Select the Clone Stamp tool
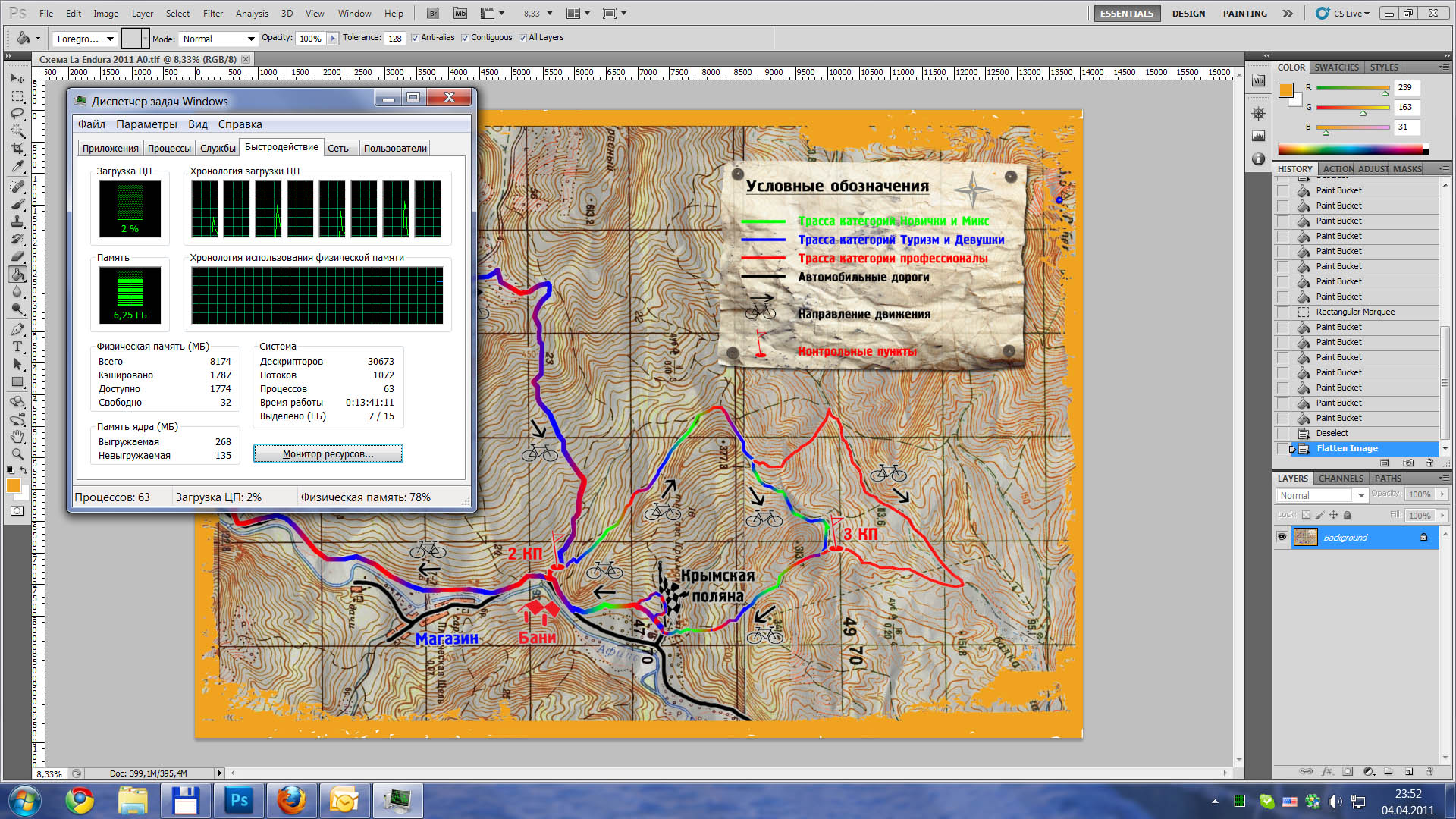Screen dimensions: 1456x819 [17, 221]
